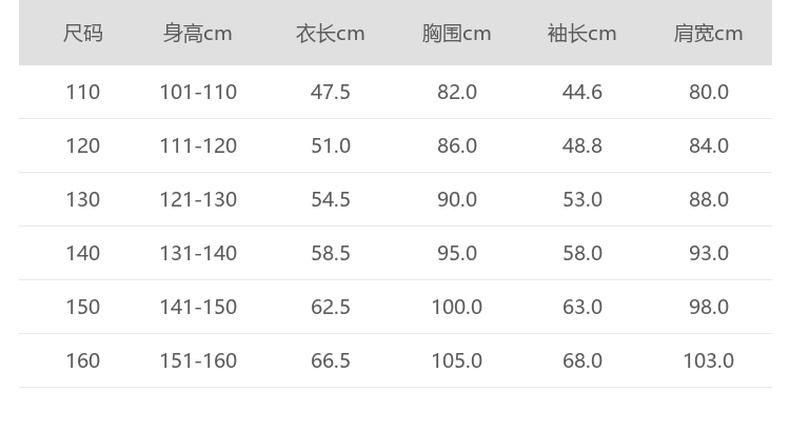Select the 衣长cm header cell
Viewport: 790px width, 431px height.
330,33
